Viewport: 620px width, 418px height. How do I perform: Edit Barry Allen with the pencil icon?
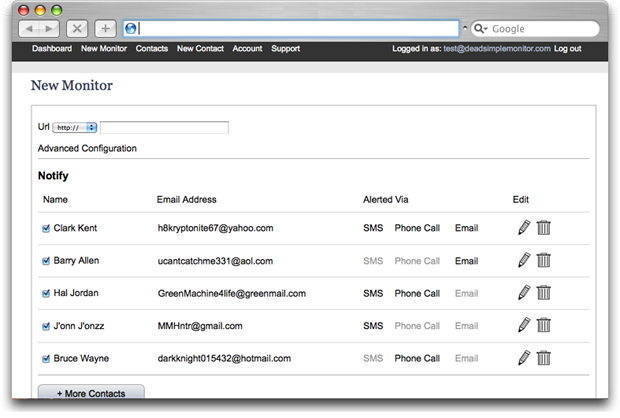[x=524, y=260]
